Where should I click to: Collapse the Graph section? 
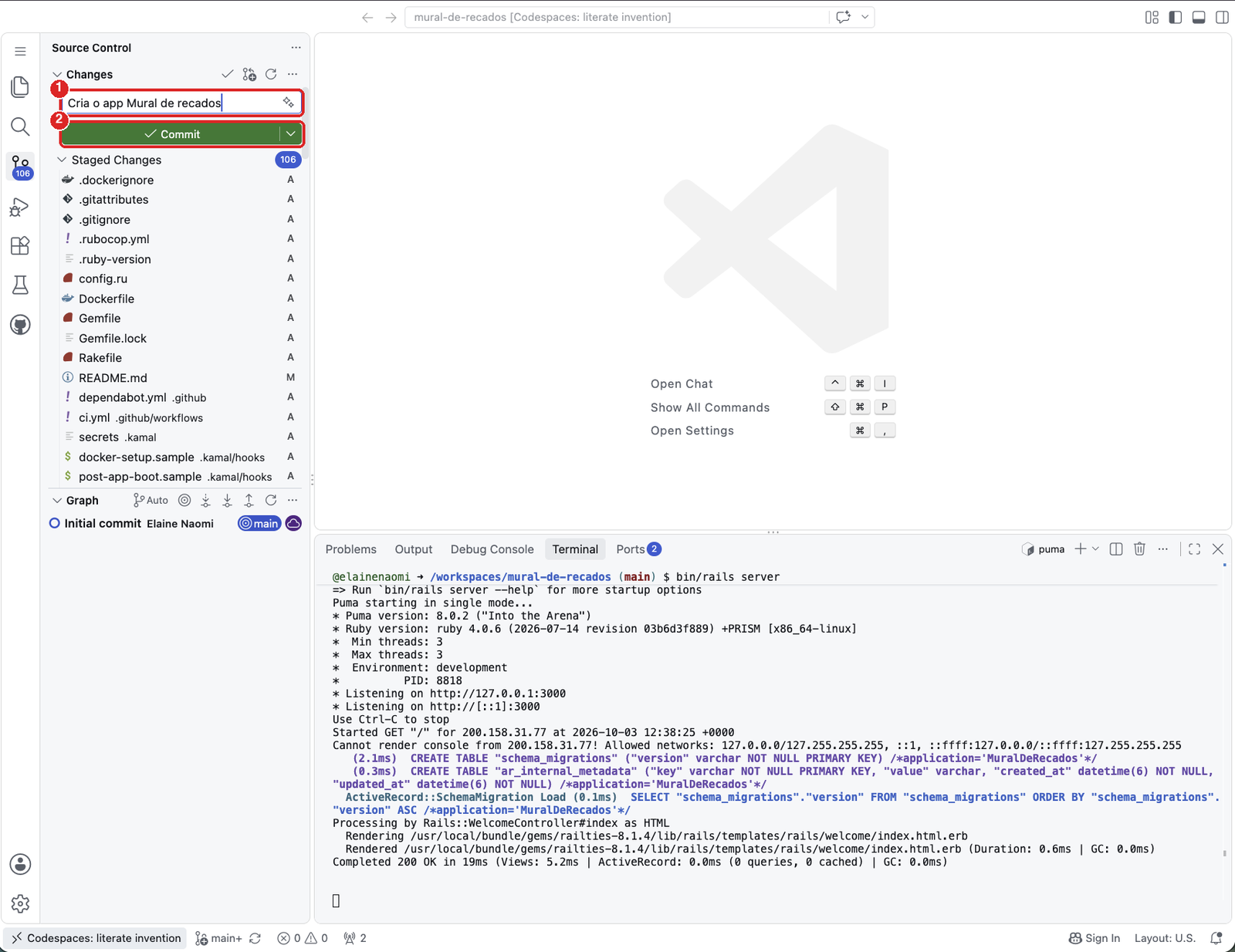pos(56,501)
